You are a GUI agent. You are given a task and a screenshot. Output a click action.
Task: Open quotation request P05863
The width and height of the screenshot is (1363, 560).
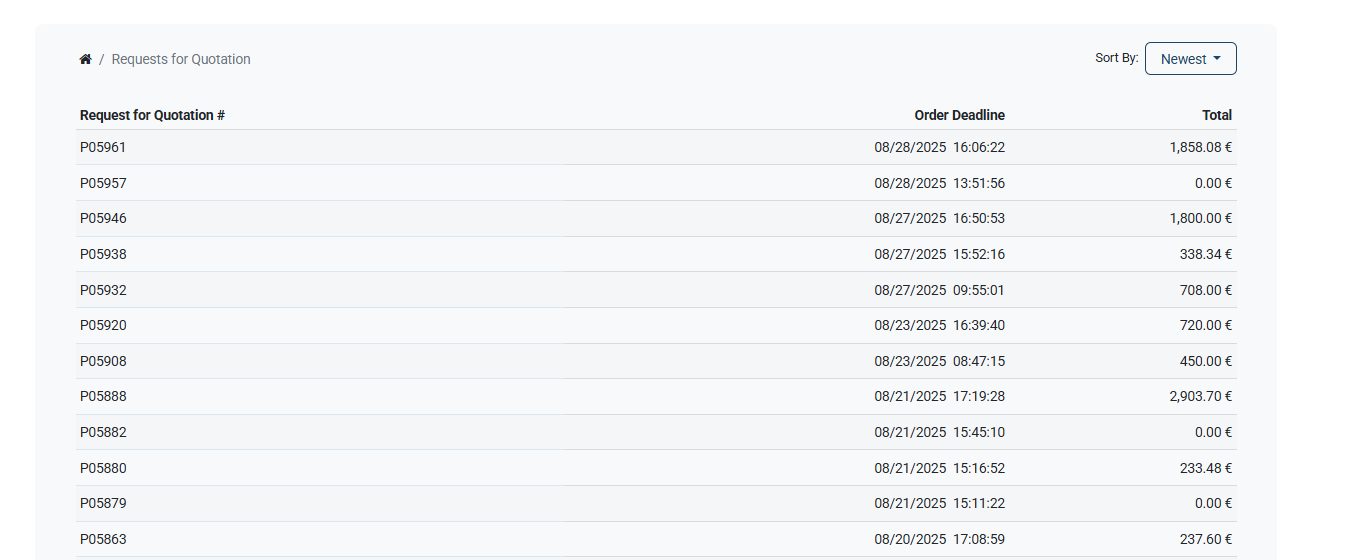click(x=103, y=539)
